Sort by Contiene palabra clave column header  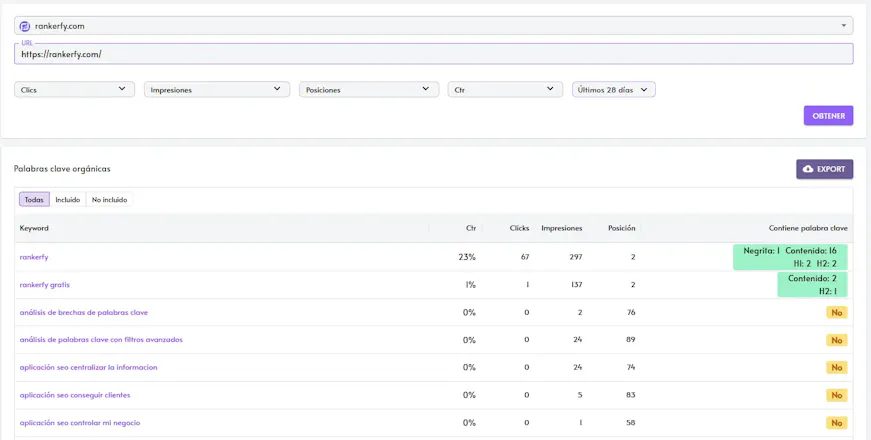(x=808, y=228)
